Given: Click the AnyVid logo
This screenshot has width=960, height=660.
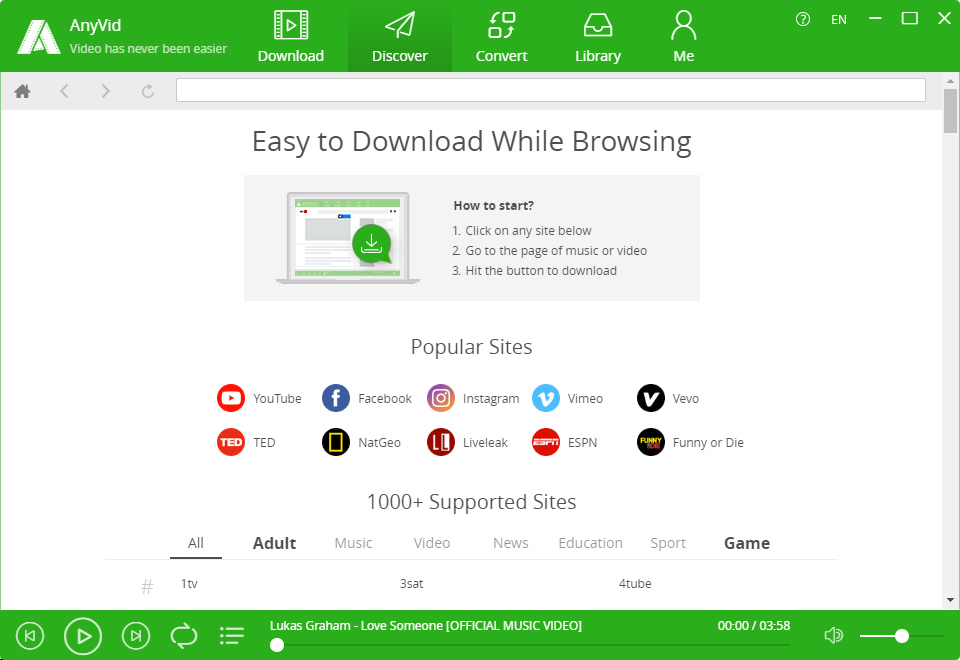Looking at the screenshot, I should pos(39,37).
